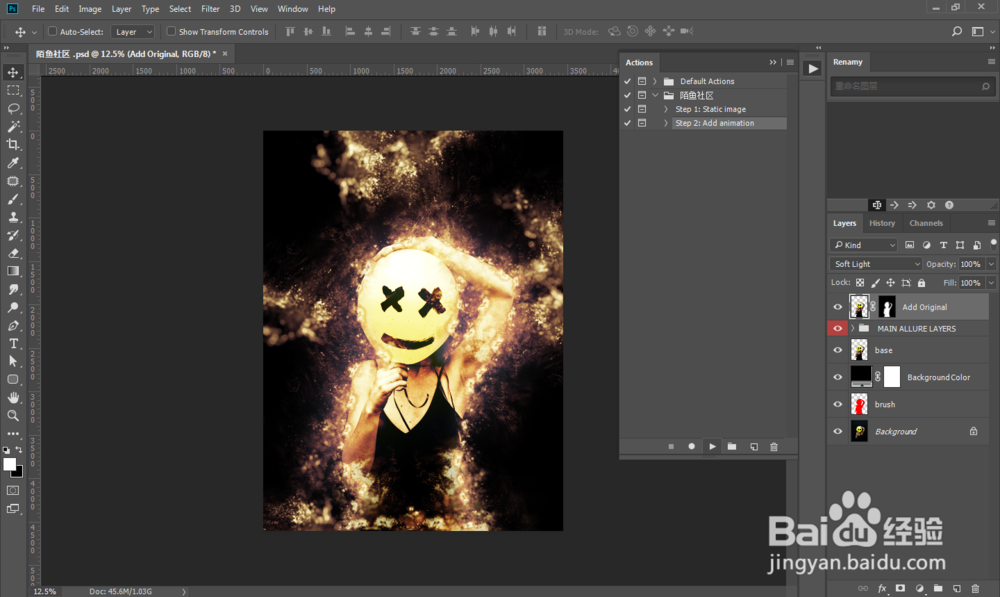Select the Pen tool
The height and width of the screenshot is (597, 1000).
point(13,325)
